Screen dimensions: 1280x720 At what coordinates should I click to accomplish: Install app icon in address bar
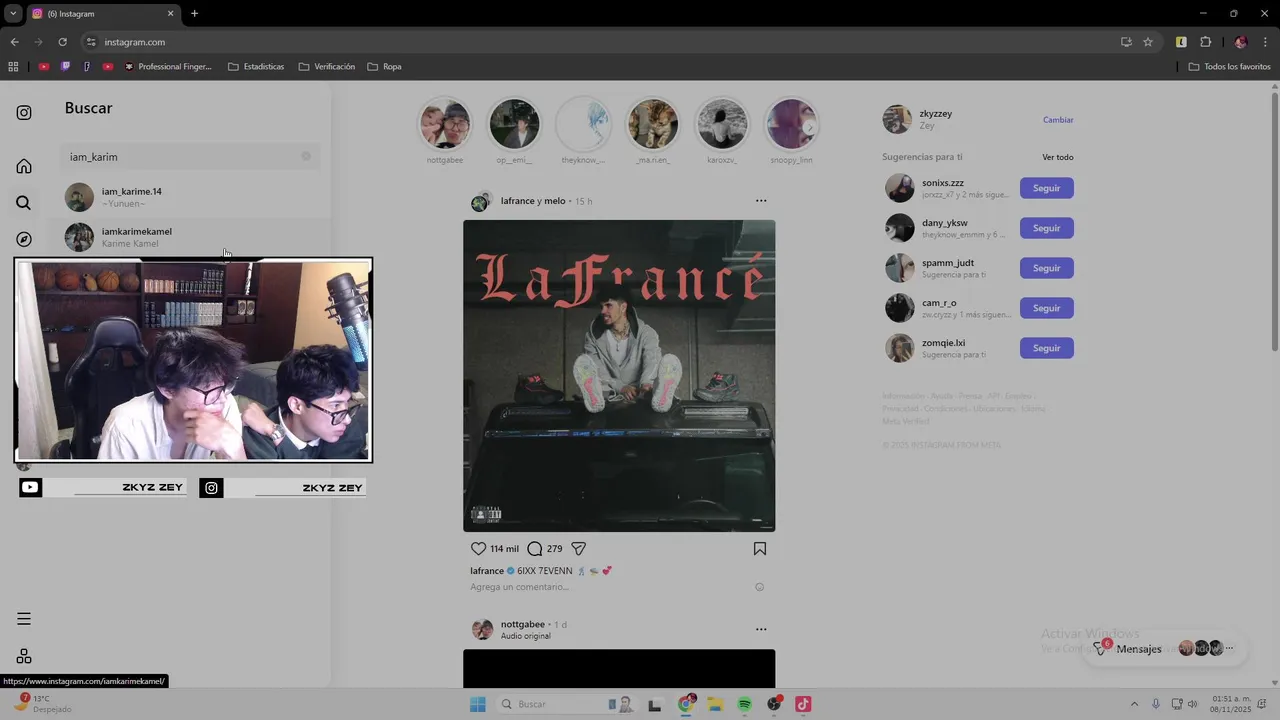point(1126,42)
